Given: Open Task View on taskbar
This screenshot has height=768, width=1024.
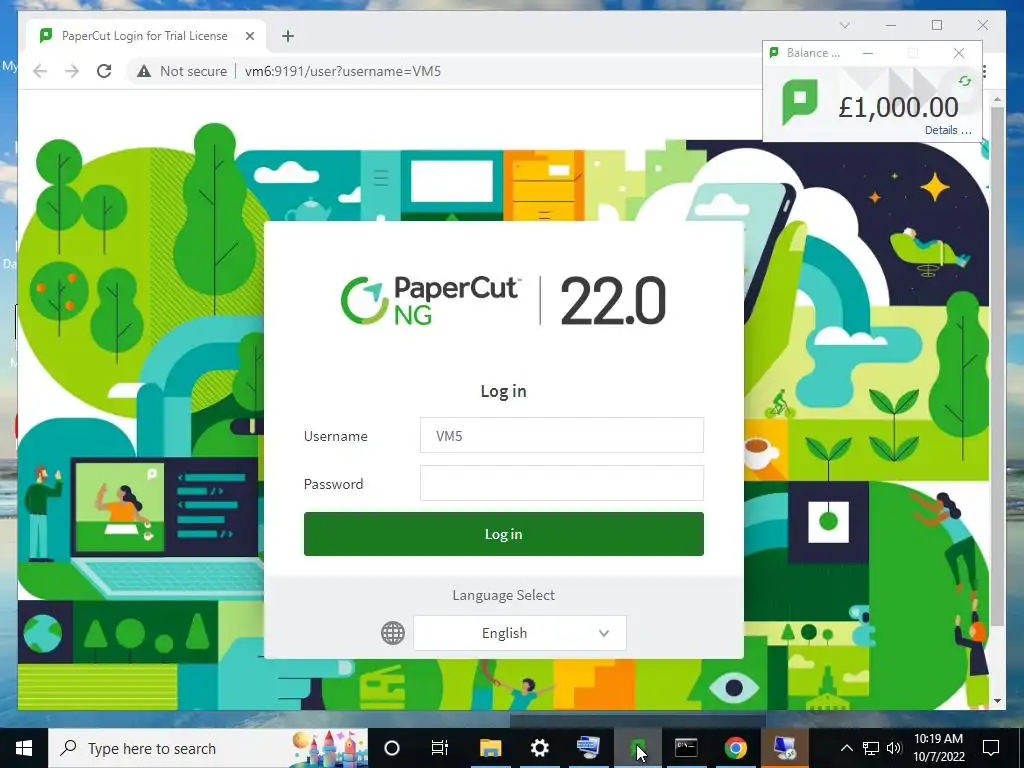Looking at the screenshot, I should pos(440,748).
